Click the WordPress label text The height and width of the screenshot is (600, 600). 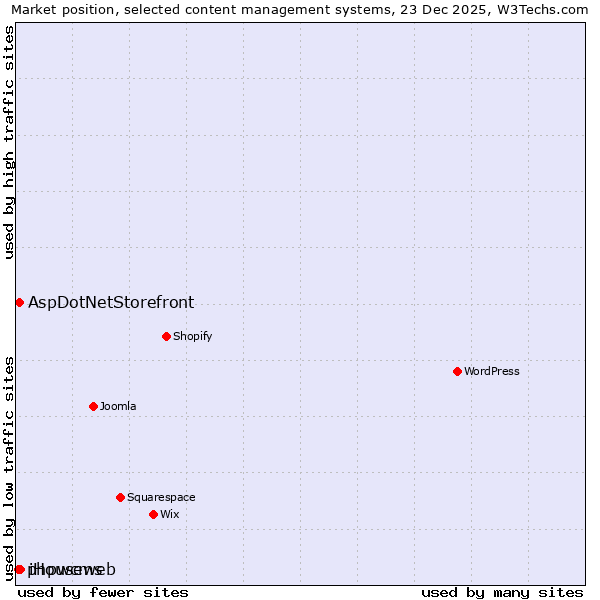492,371
